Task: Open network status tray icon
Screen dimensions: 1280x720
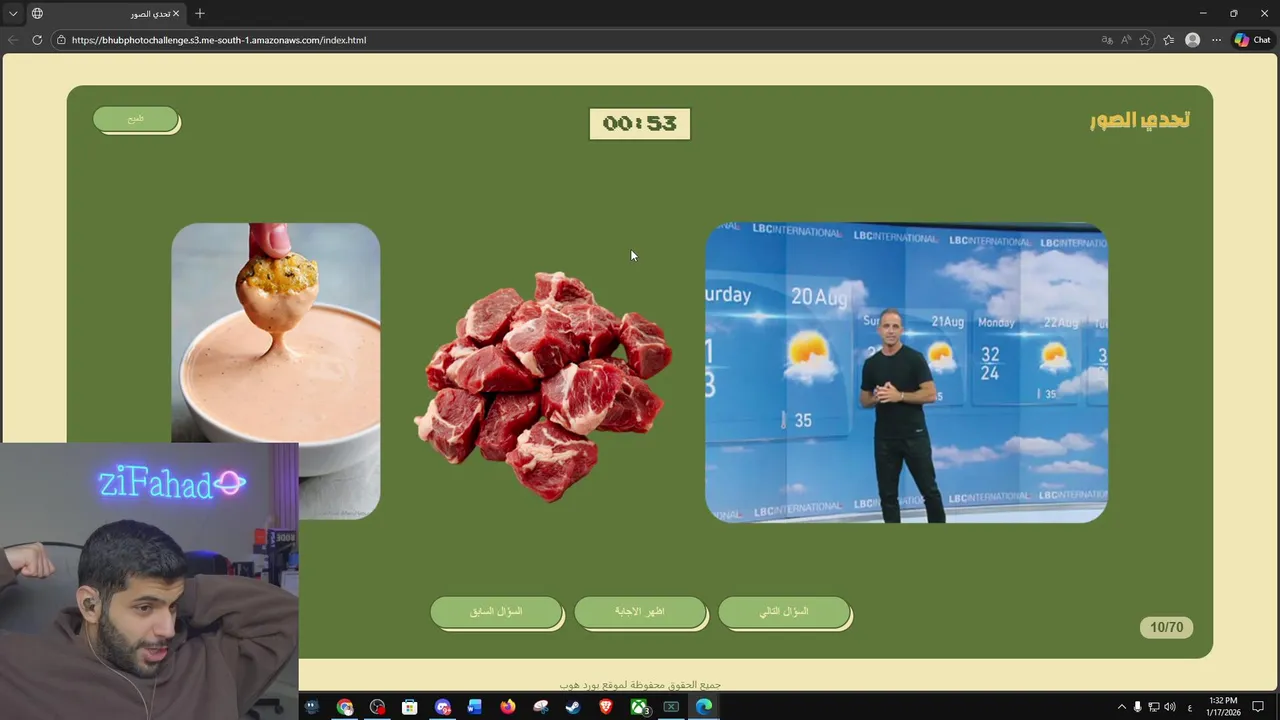Action: 1153,707
